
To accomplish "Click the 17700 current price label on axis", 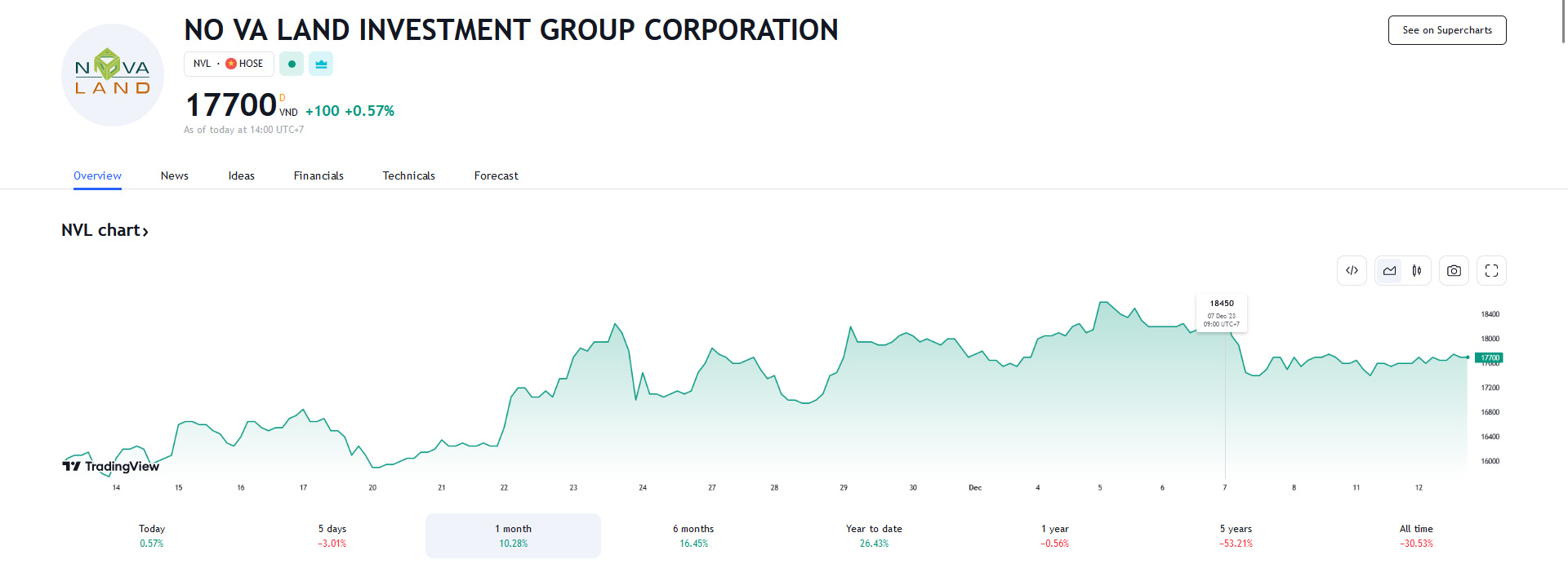I will tap(1489, 357).
